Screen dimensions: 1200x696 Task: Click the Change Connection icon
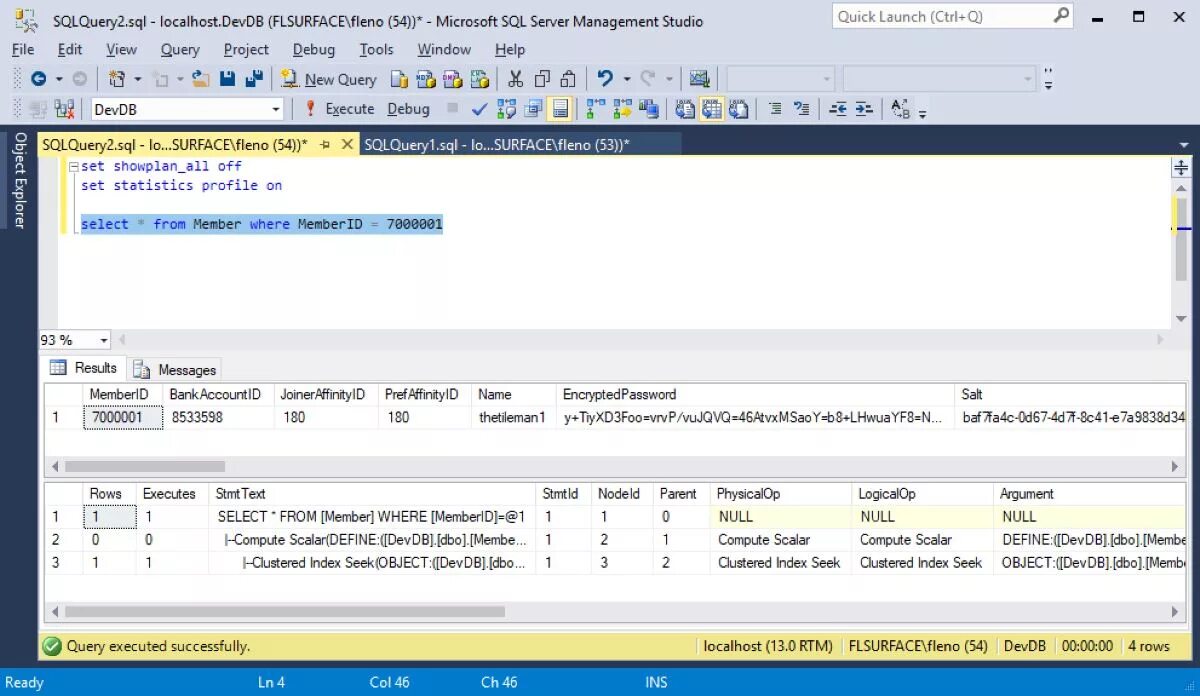coord(64,109)
